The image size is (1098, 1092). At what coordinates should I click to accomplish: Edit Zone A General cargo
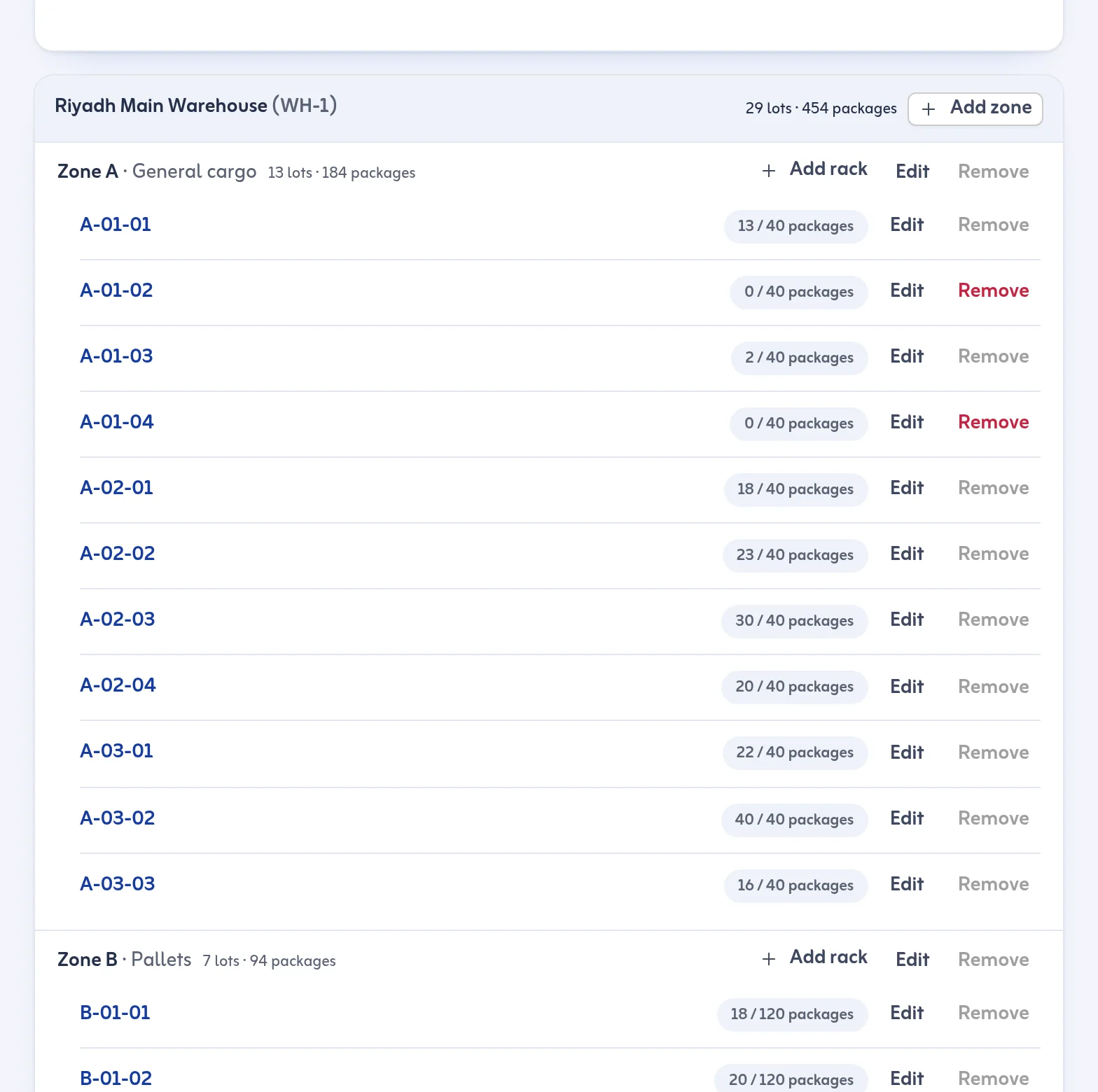[x=912, y=171]
